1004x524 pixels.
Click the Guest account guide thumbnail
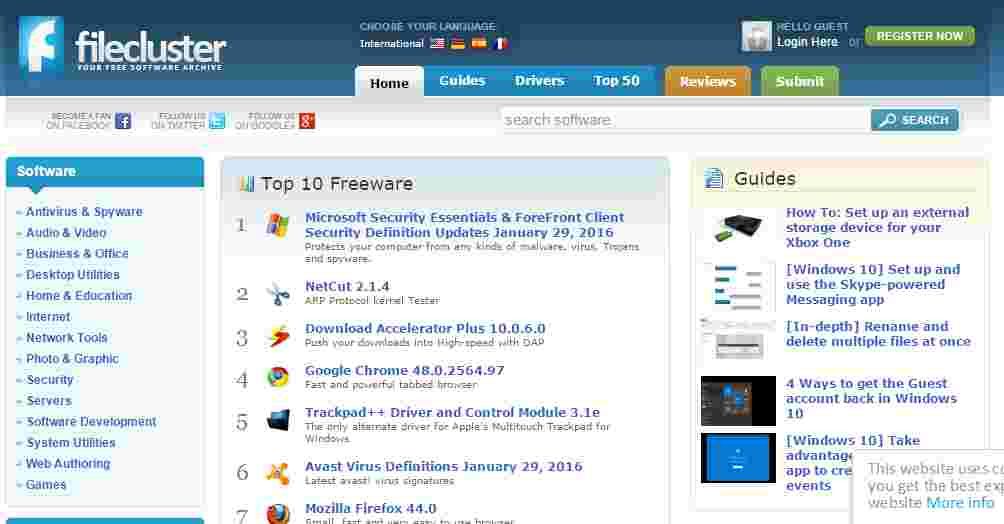pyautogui.click(x=738, y=401)
